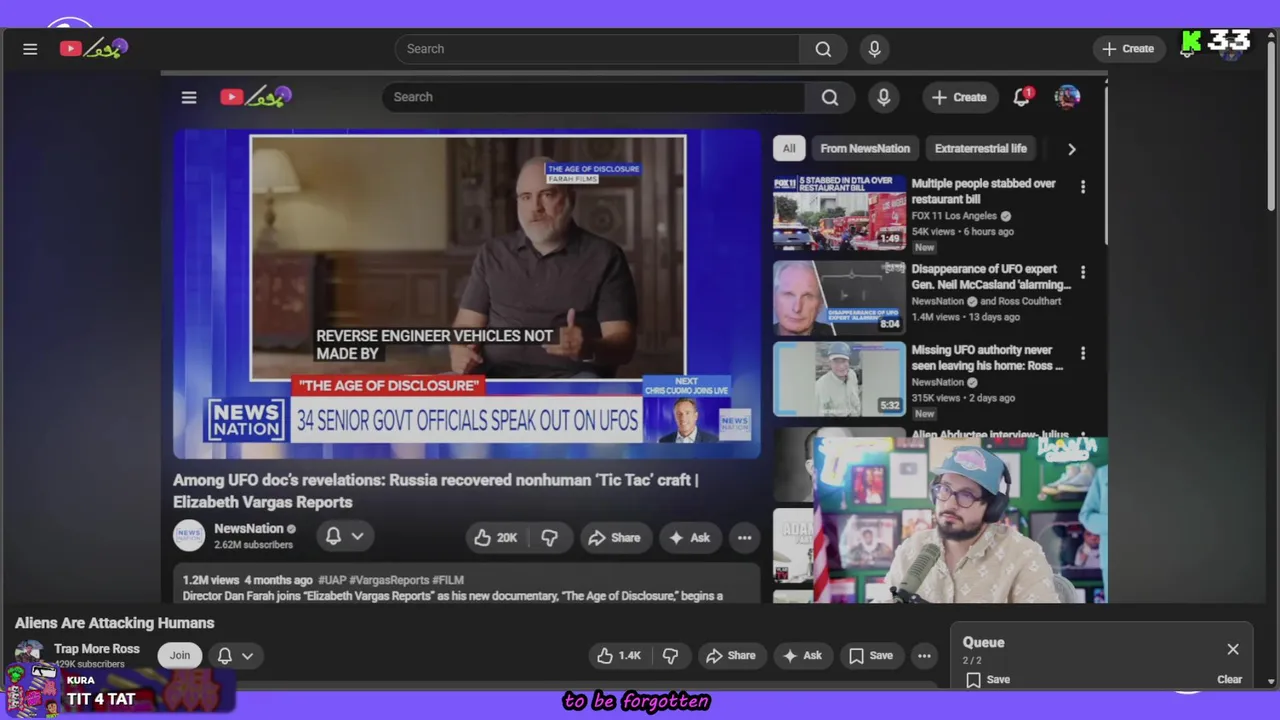Image resolution: width=1280 pixels, height=720 pixels.
Task: Open the outer YouTube hamburger guide menu
Action: pyautogui.click(x=30, y=49)
